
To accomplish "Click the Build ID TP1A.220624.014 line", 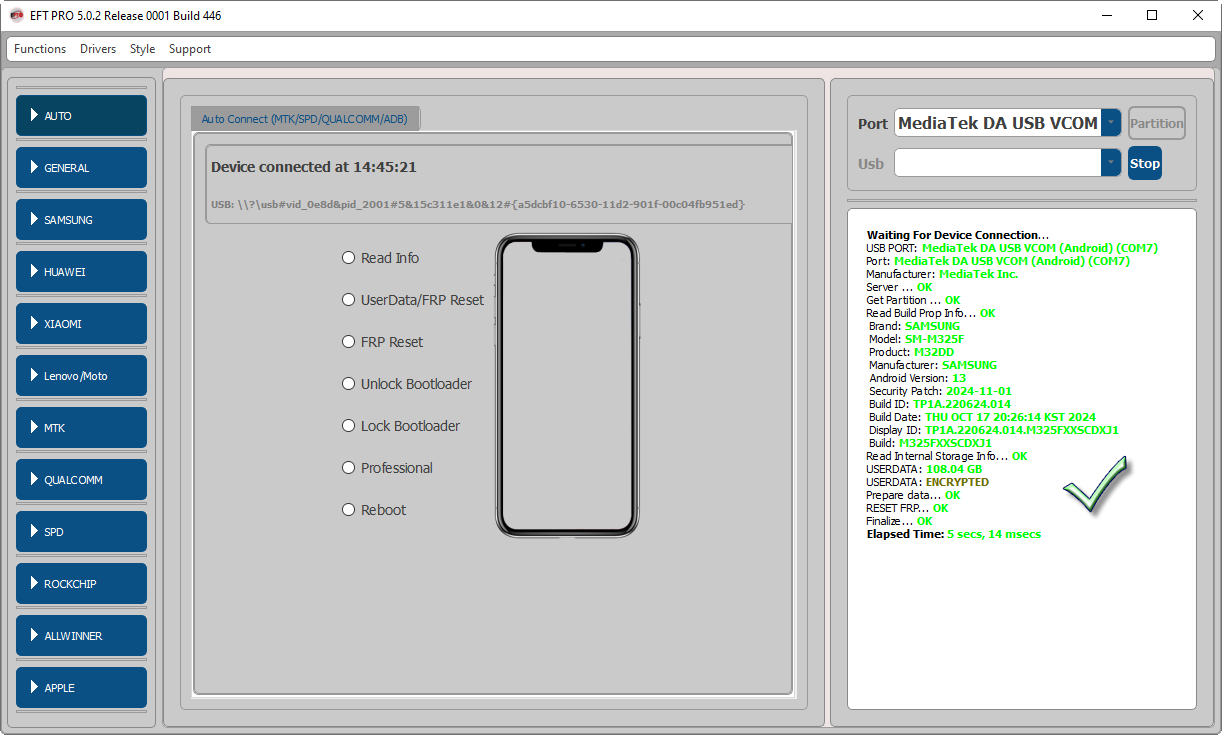I will tap(940, 404).
